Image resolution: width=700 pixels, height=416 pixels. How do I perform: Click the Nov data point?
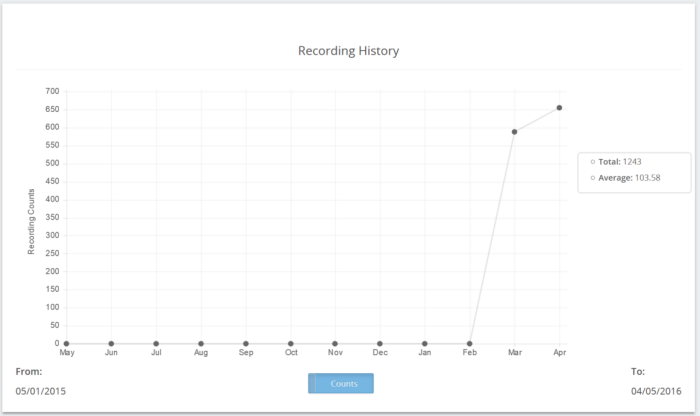pos(335,344)
